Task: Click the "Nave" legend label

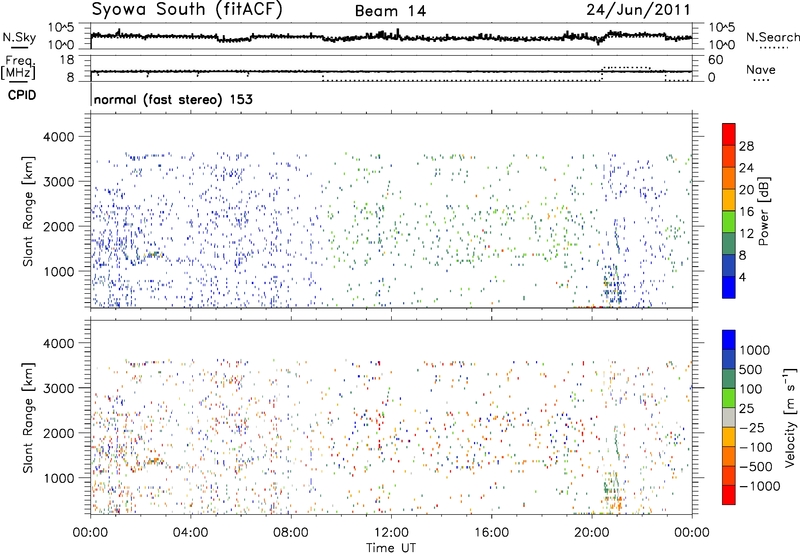Action: coord(761,69)
